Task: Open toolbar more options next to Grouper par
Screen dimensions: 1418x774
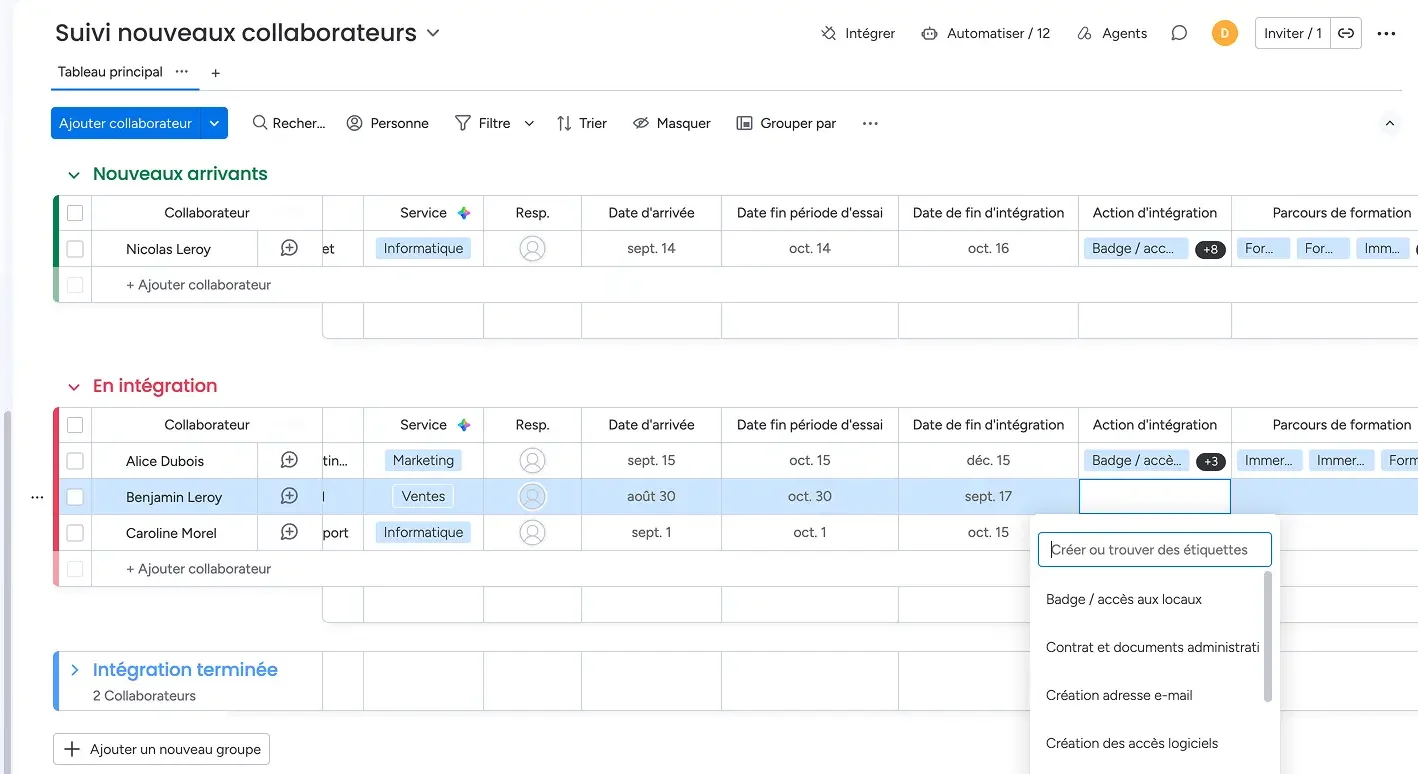Action: tap(870, 123)
